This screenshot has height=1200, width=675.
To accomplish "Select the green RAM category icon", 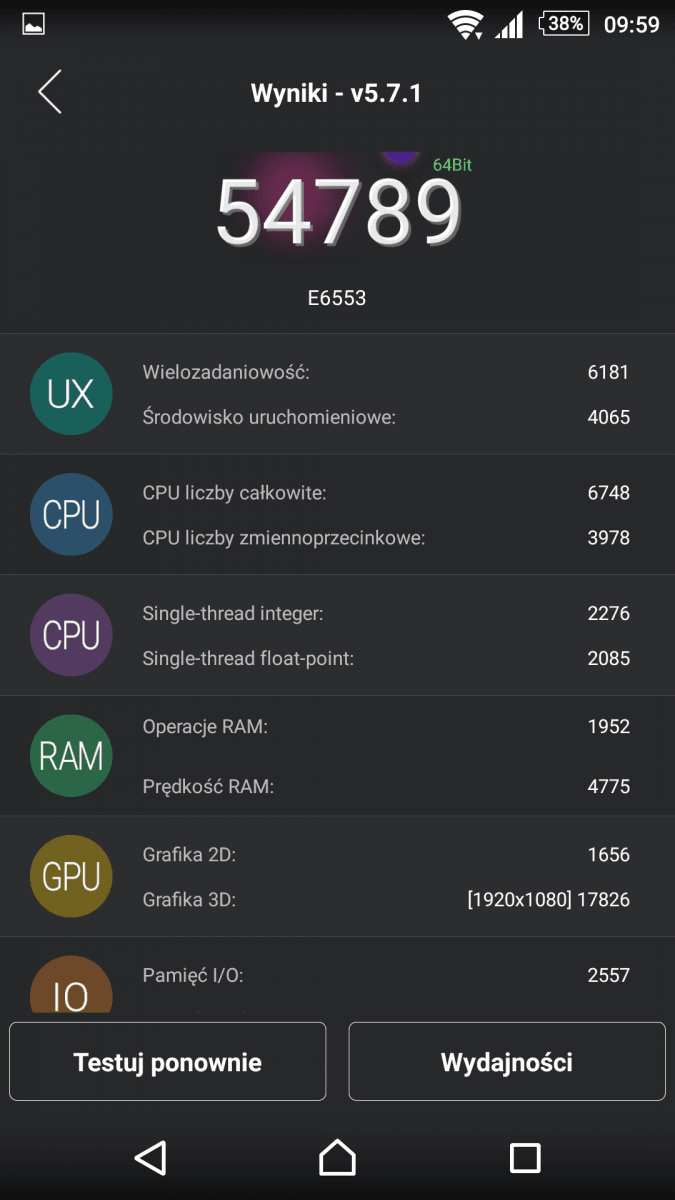I will click(71, 756).
